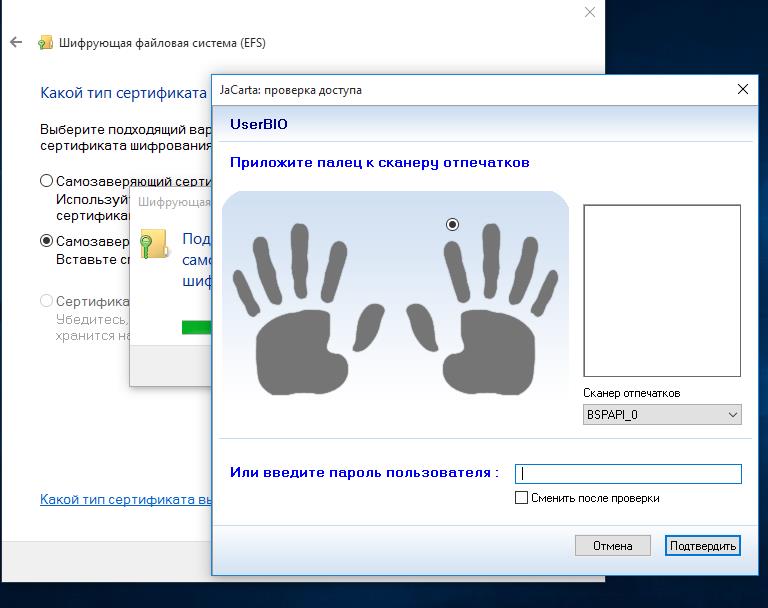Select the disabled certificate authority radio option
The width and height of the screenshot is (768, 608).
pyautogui.click(x=47, y=300)
